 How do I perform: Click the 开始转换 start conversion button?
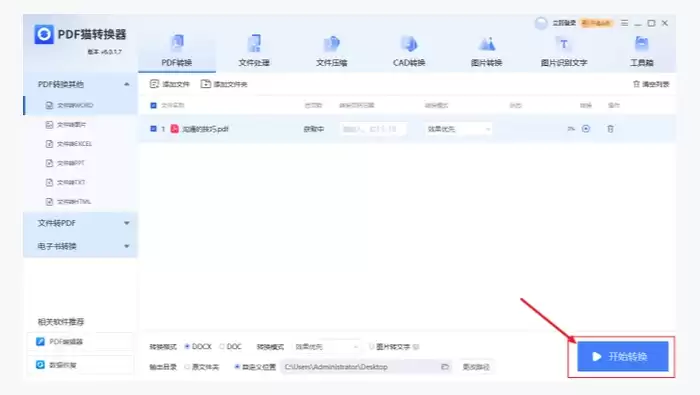tap(623, 356)
